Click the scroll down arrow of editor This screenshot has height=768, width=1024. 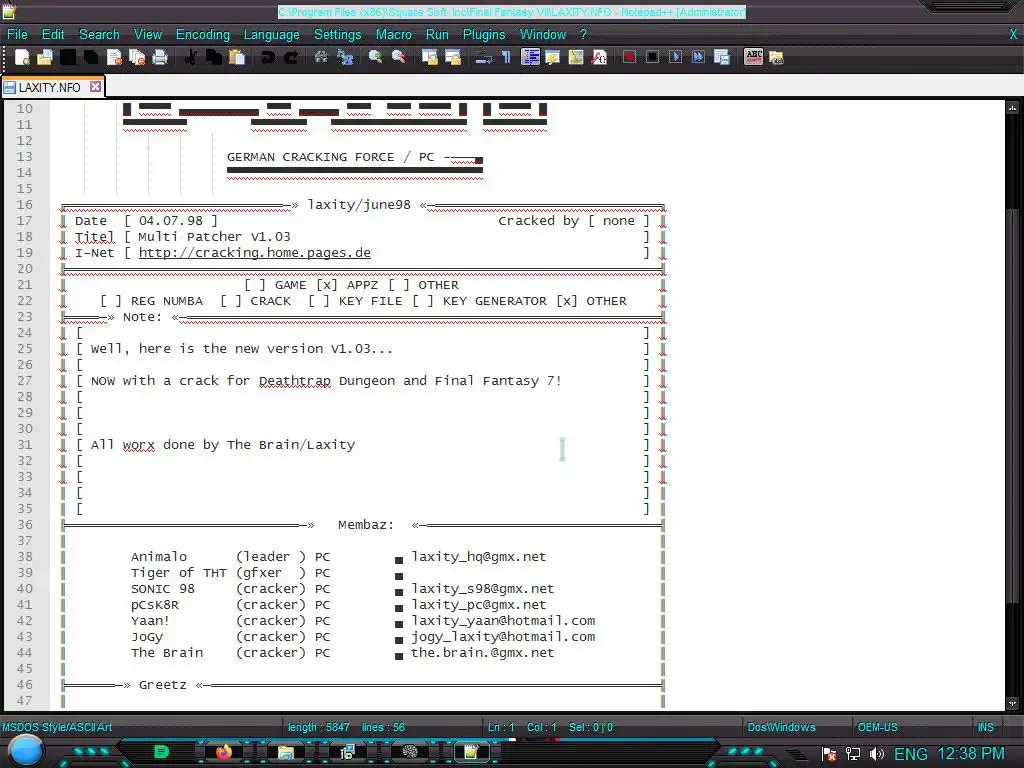[1012, 704]
